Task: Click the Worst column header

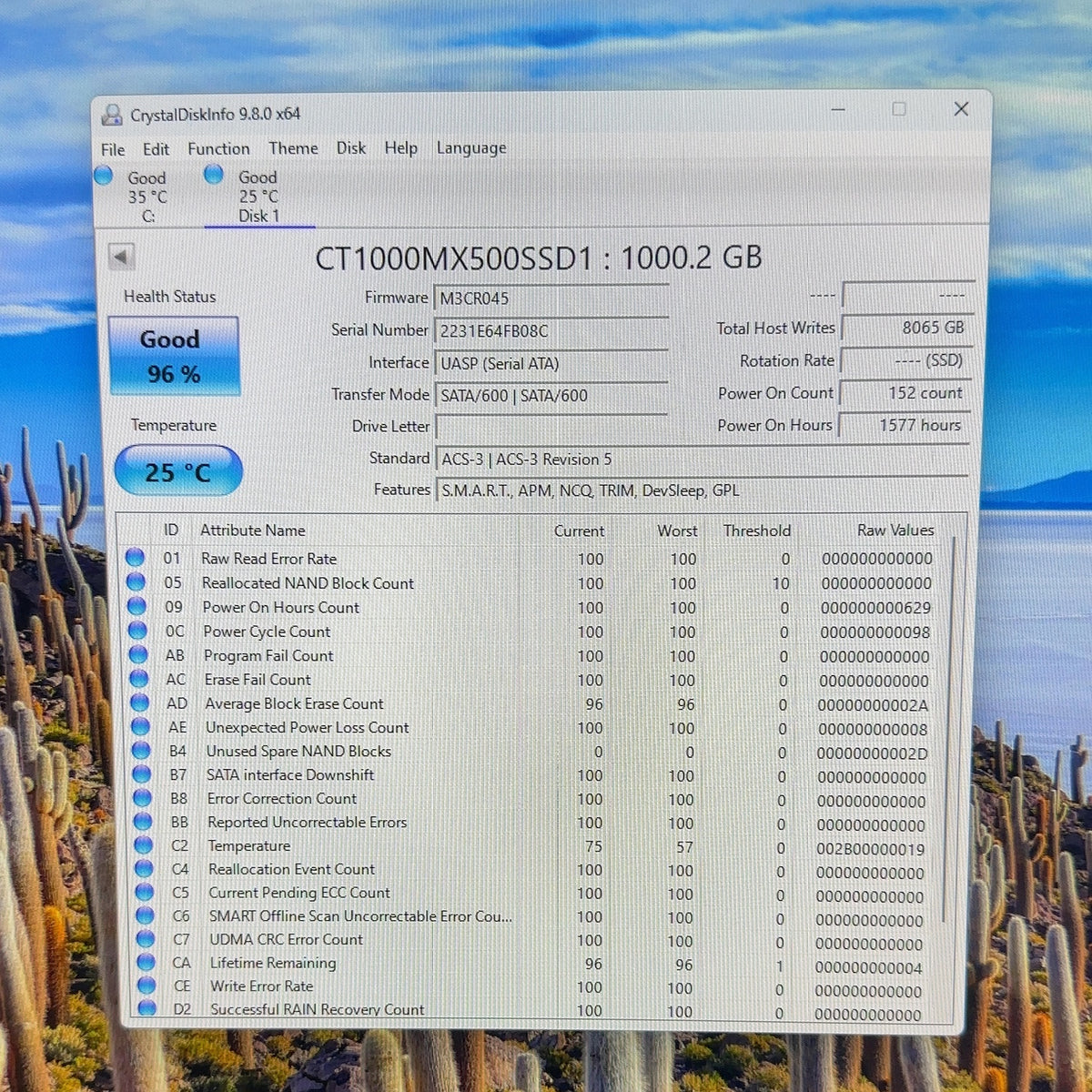Action: point(677,531)
